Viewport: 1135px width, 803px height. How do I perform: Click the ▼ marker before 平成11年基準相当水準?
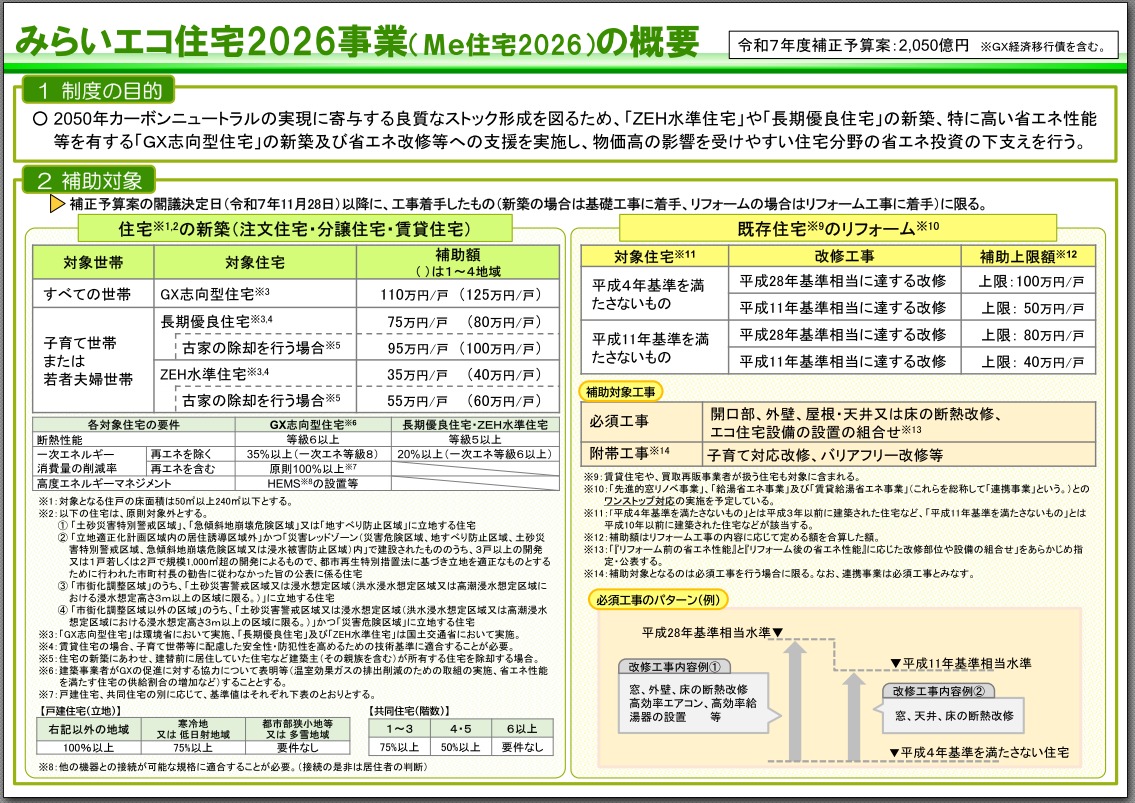click(x=897, y=662)
